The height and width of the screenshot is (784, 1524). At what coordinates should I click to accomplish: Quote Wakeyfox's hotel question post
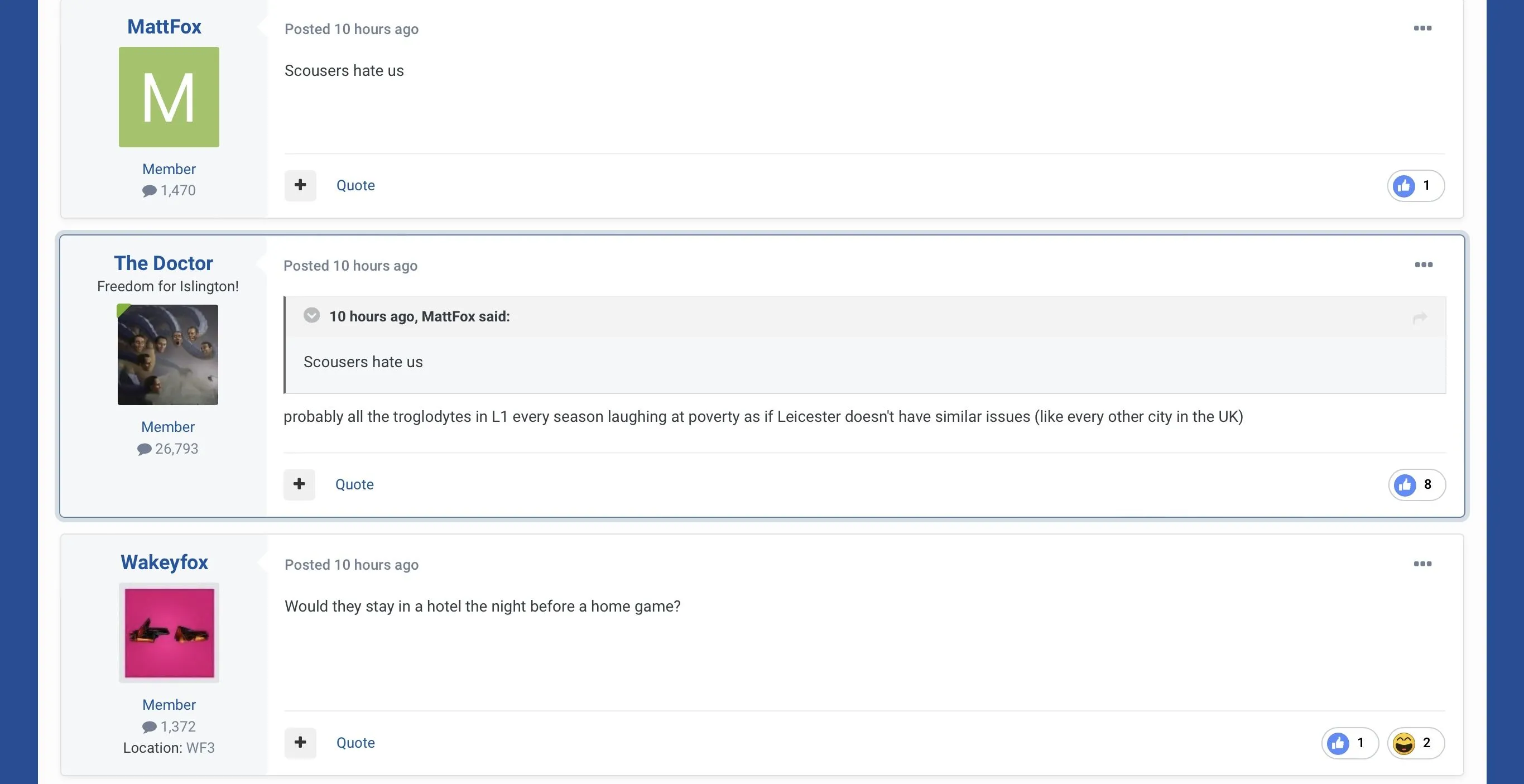355,743
